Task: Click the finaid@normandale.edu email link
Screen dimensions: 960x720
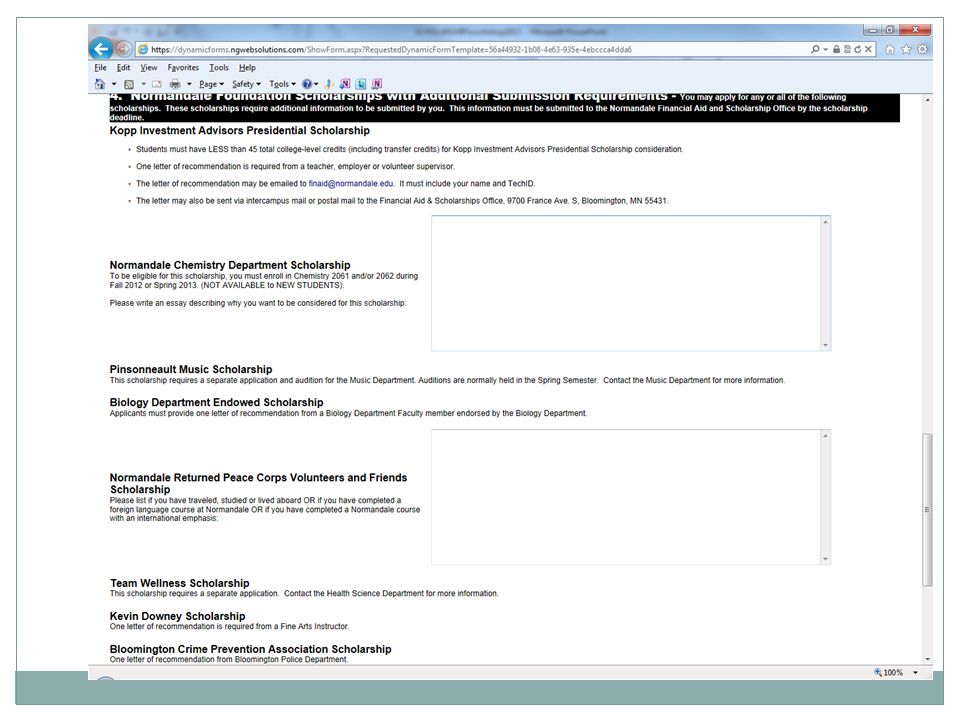Action: click(351, 184)
